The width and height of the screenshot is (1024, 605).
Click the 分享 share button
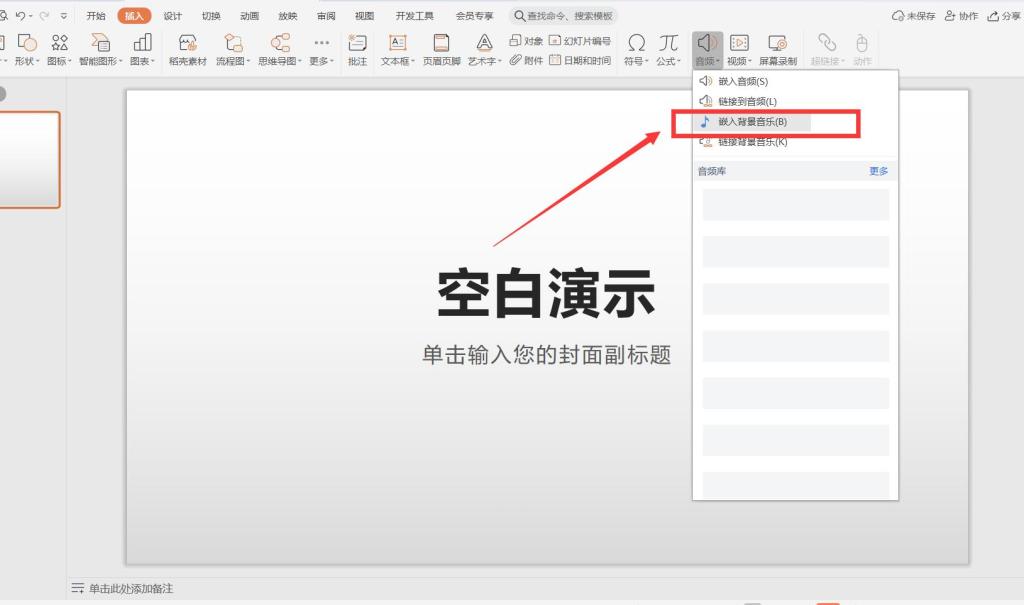tap(1004, 16)
